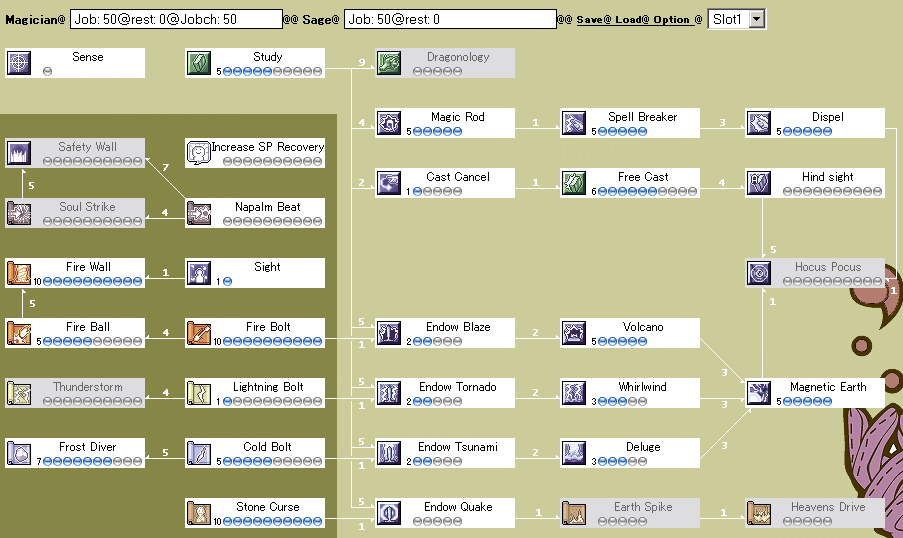Toggle the Sight skill level dot
This screenshot has height=538, width=903.
click(x=227, y=282)
